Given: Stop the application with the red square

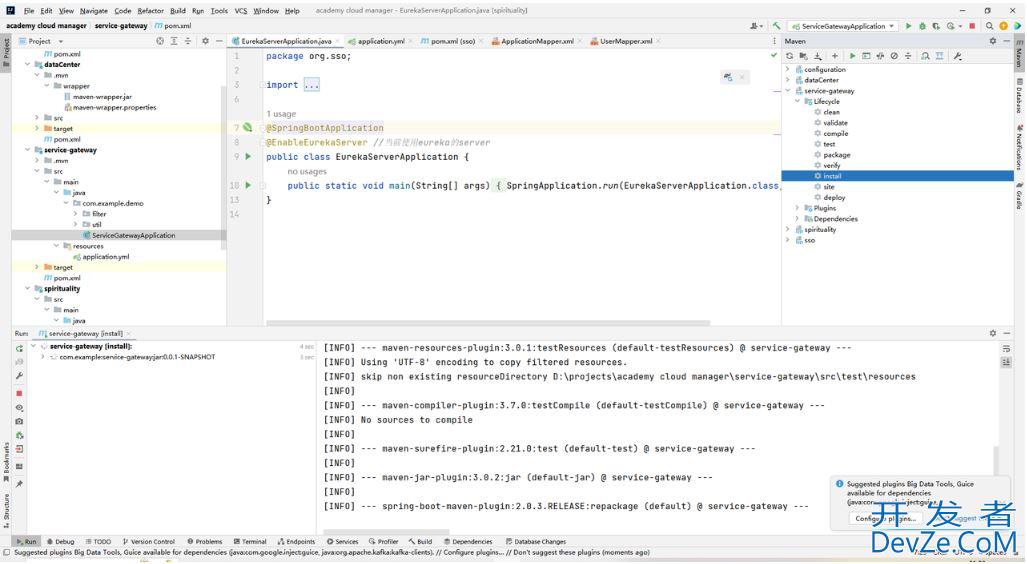Looking at the screenshot, I should (972, 26).
